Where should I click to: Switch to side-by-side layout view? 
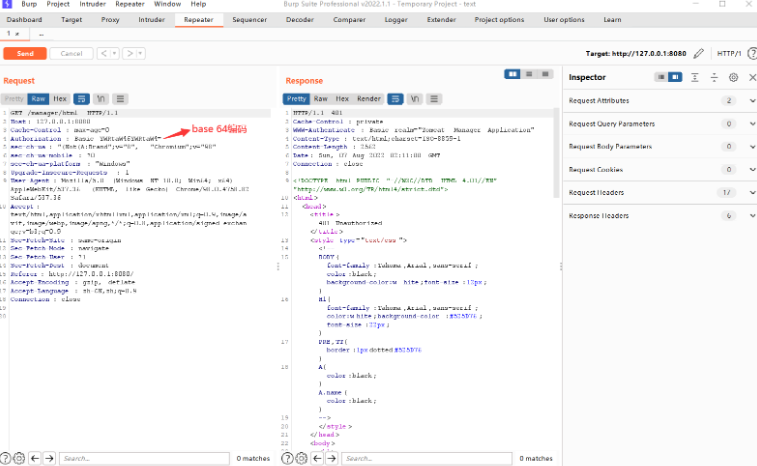point(513,74)
